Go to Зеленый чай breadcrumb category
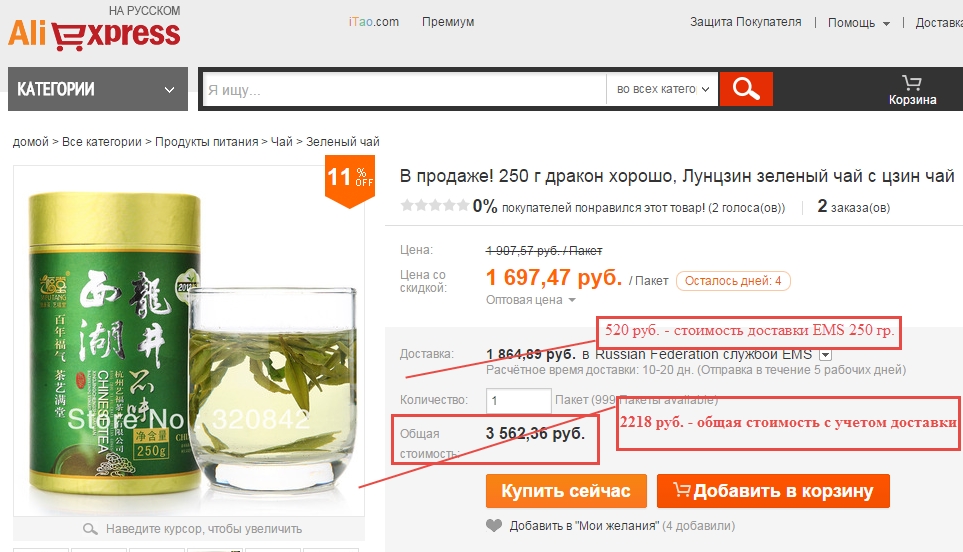This screenshot has width=963, height=552. pyautogui.click(x=343, y=142)
